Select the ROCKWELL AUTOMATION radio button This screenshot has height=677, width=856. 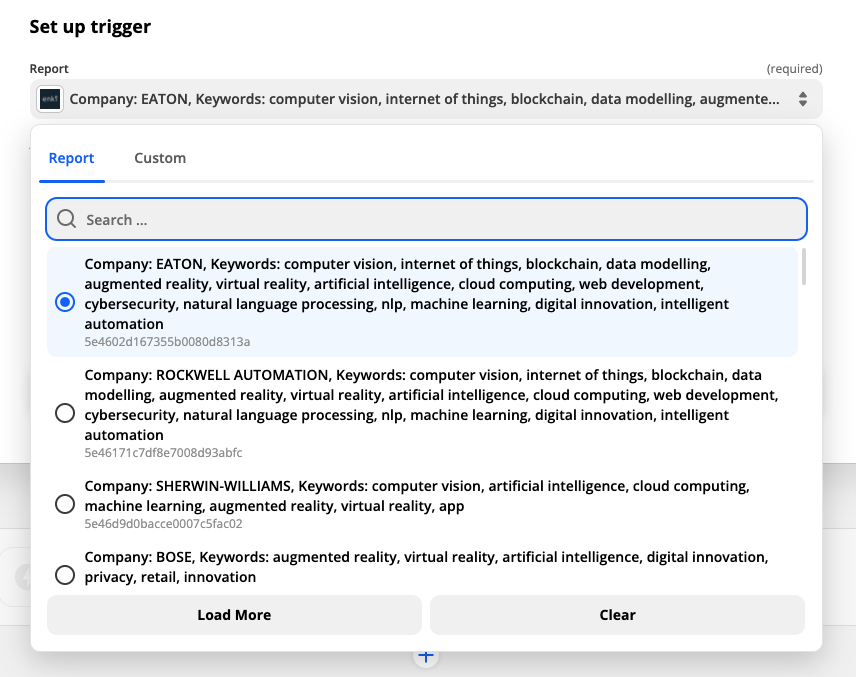(65, 412)
